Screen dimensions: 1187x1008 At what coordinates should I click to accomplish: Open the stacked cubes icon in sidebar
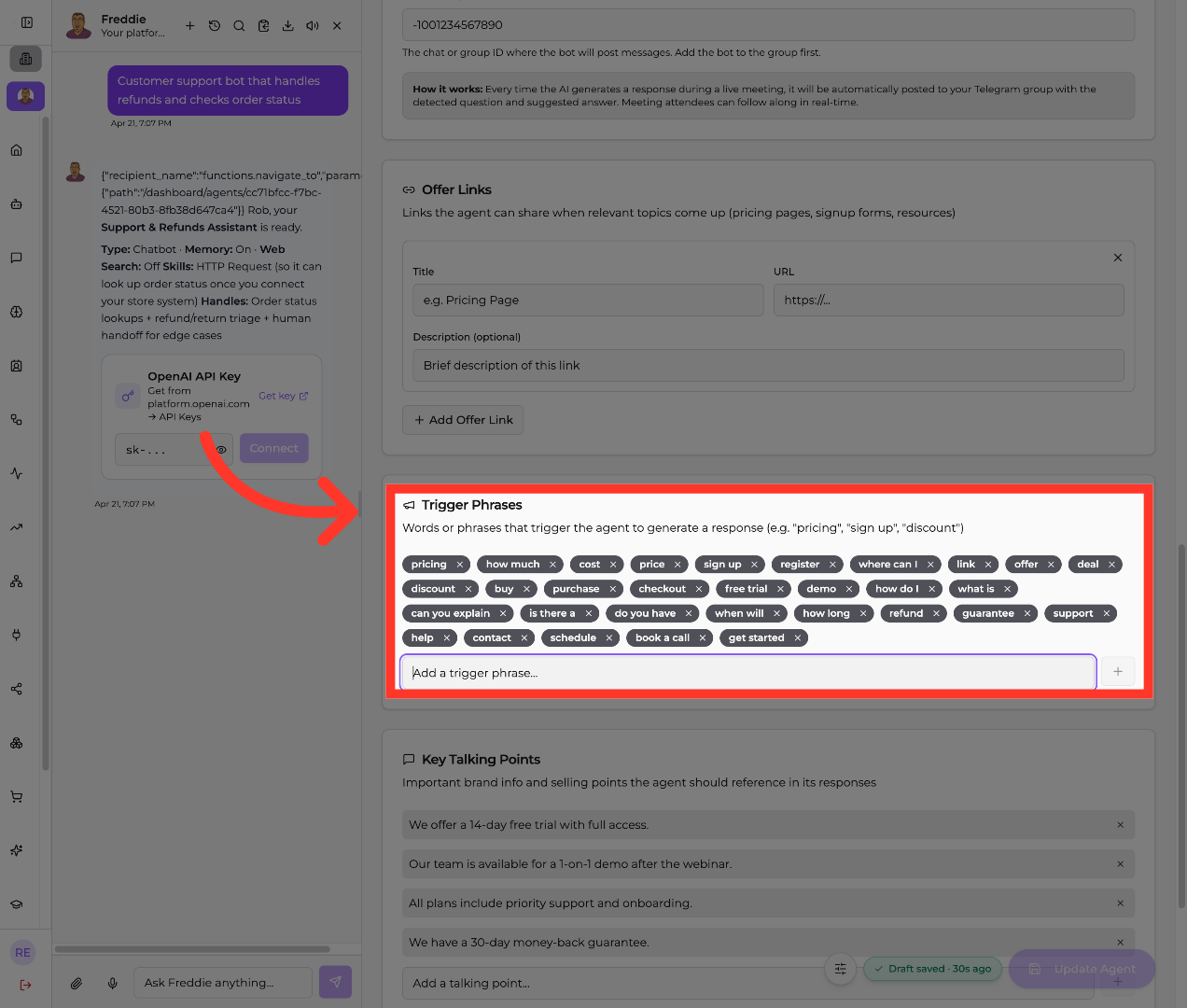[17, 743]
